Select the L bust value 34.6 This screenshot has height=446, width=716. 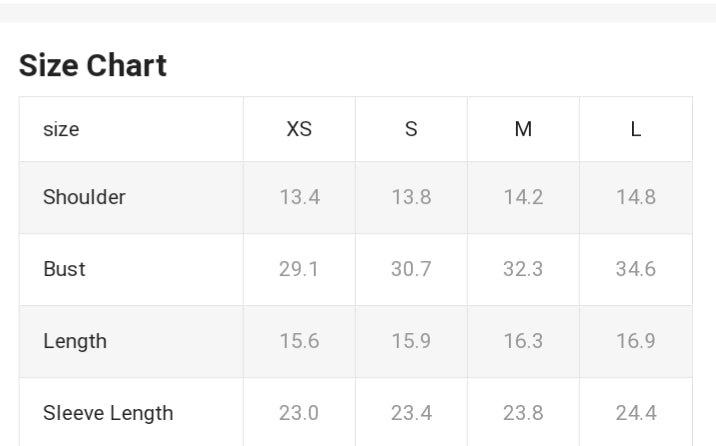[636, 269]
